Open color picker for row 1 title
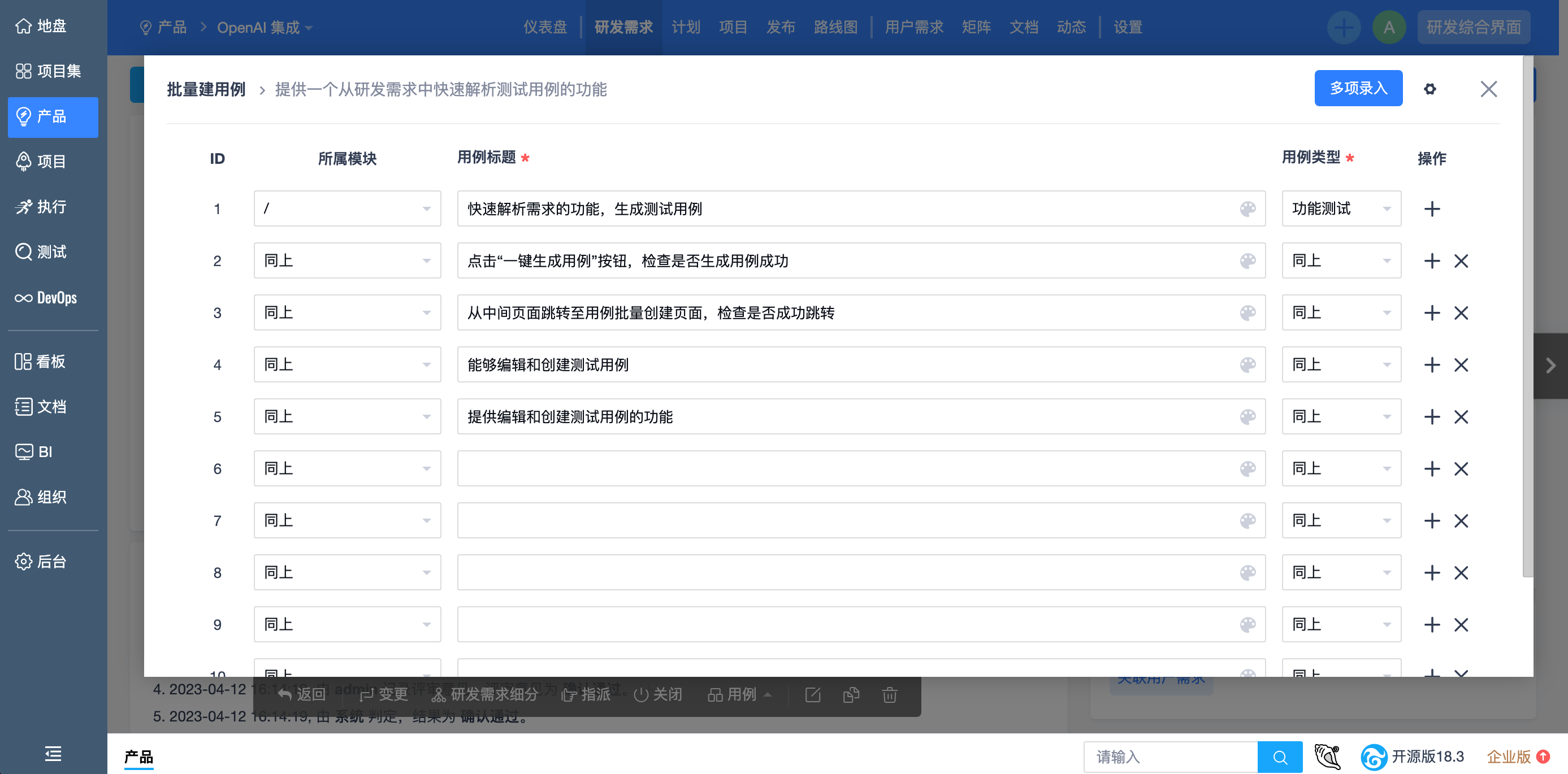Screen dimensions: 1568x774 coord(1247,208)
